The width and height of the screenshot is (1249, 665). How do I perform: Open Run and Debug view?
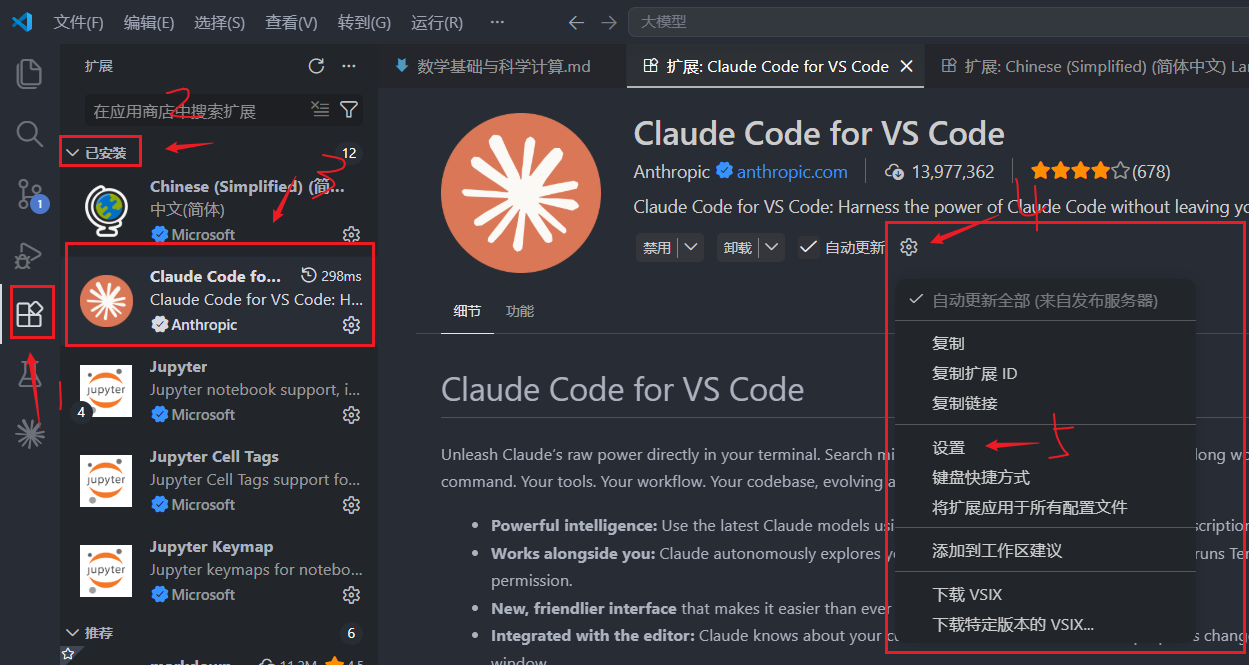(27, 256)
